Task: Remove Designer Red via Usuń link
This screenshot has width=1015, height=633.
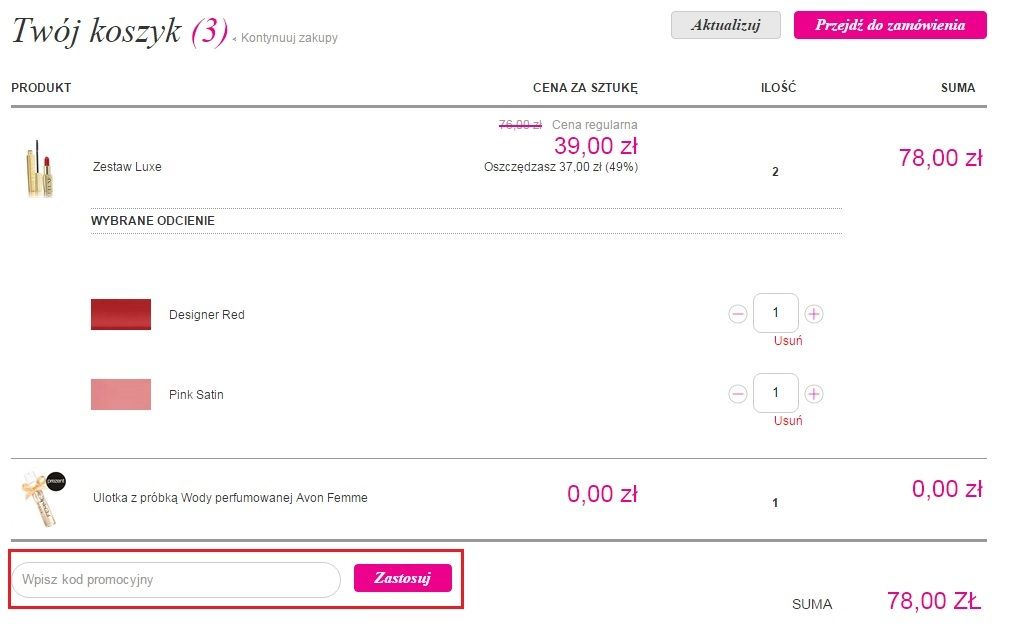Action: click(x=788, y=341)
